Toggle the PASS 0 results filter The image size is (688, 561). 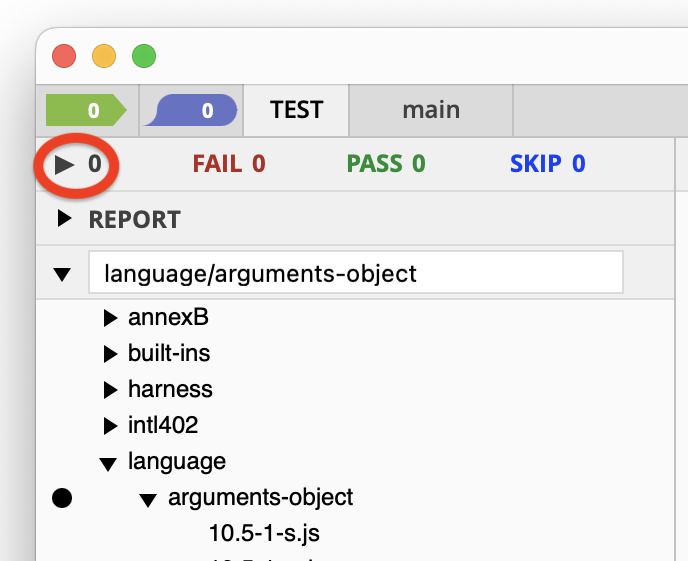[386, 164]
